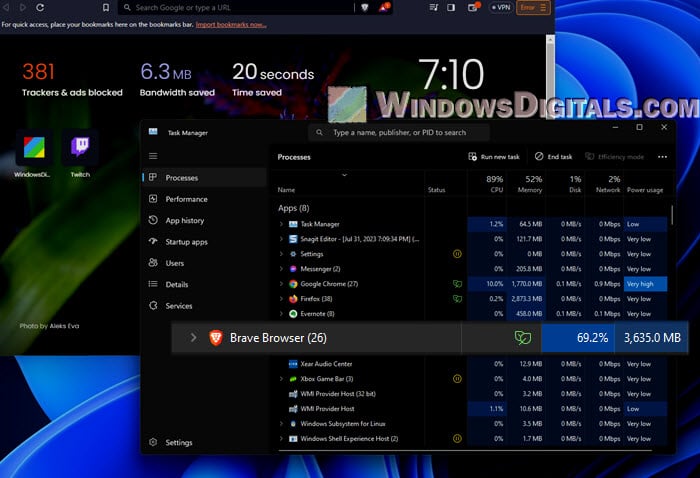Click Brave's back navigation arrow

click(6, 8)
